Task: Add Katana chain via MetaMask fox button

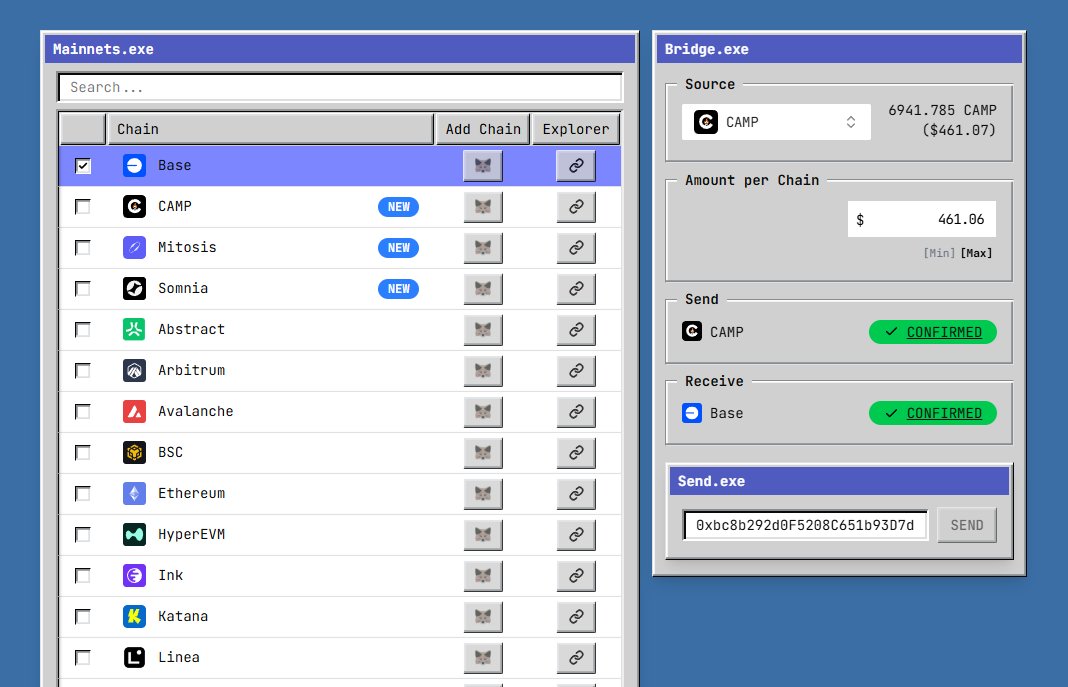Action: click(483, 617)
